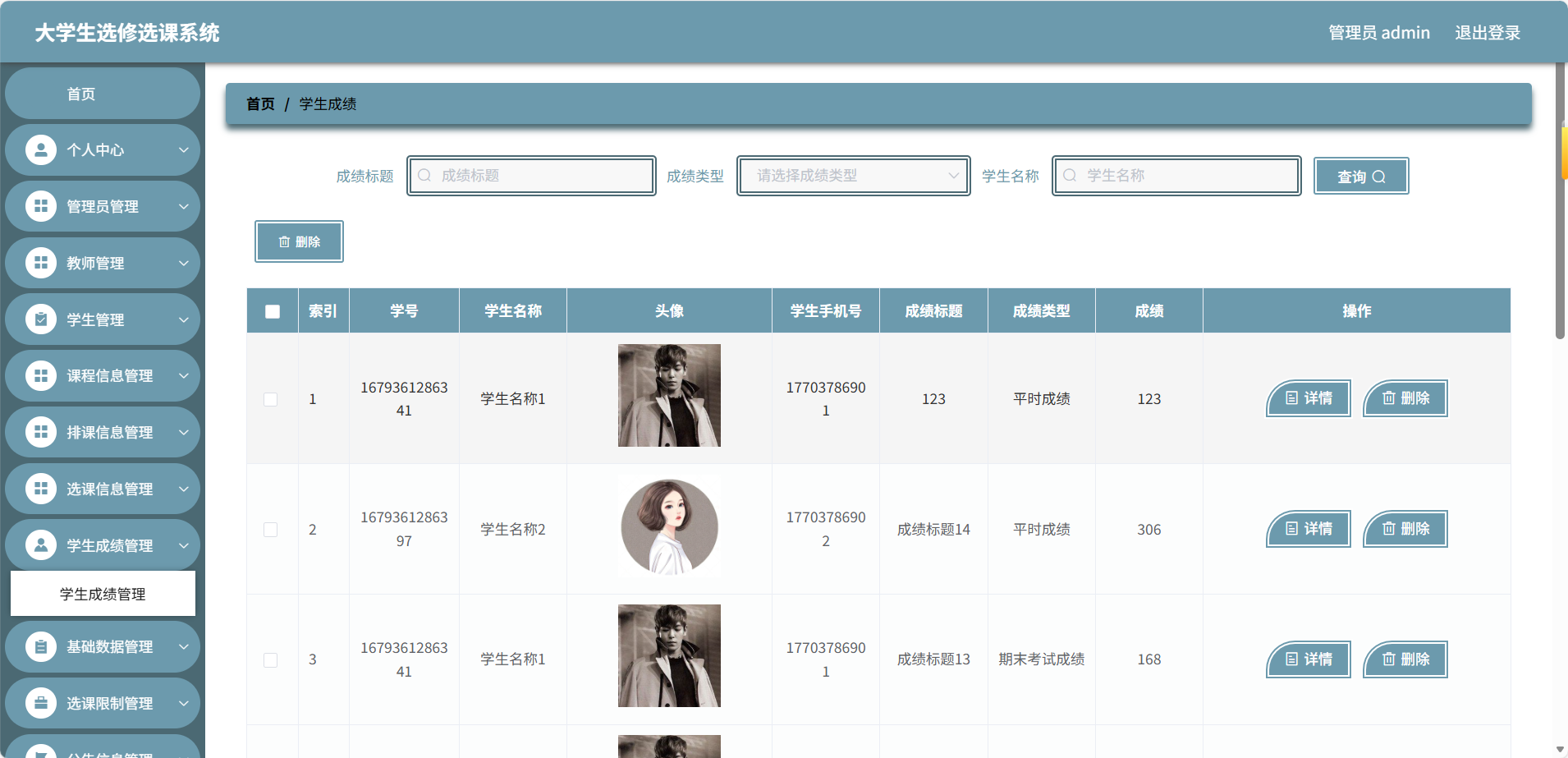Click 管理员 admin in header
Screen dimensions: 1568x758
[x=1379, y=33]
